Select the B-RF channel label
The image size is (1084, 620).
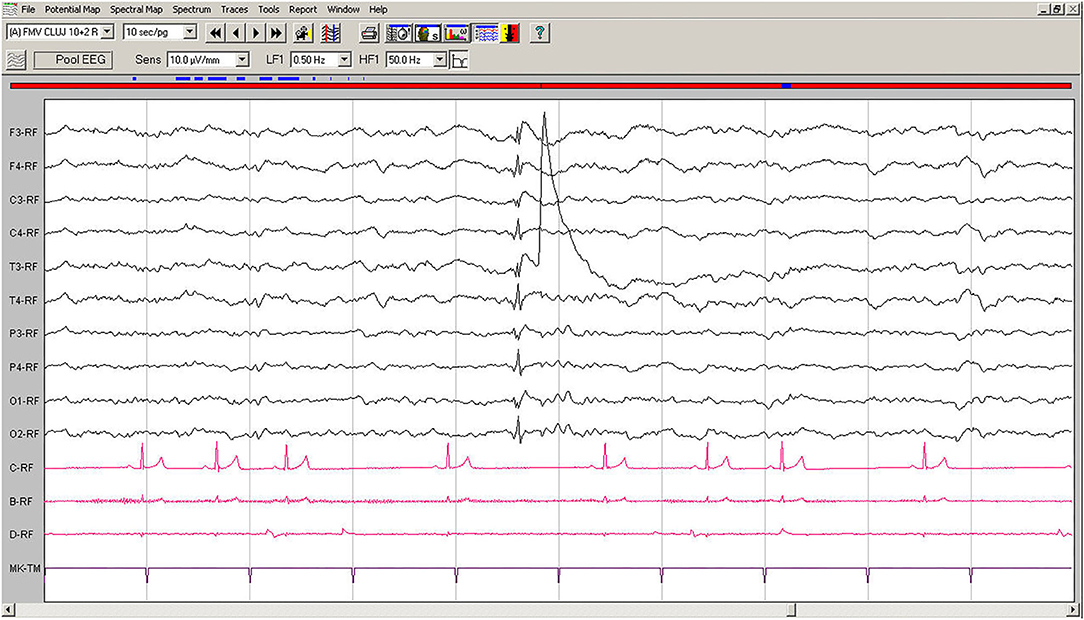21,501
